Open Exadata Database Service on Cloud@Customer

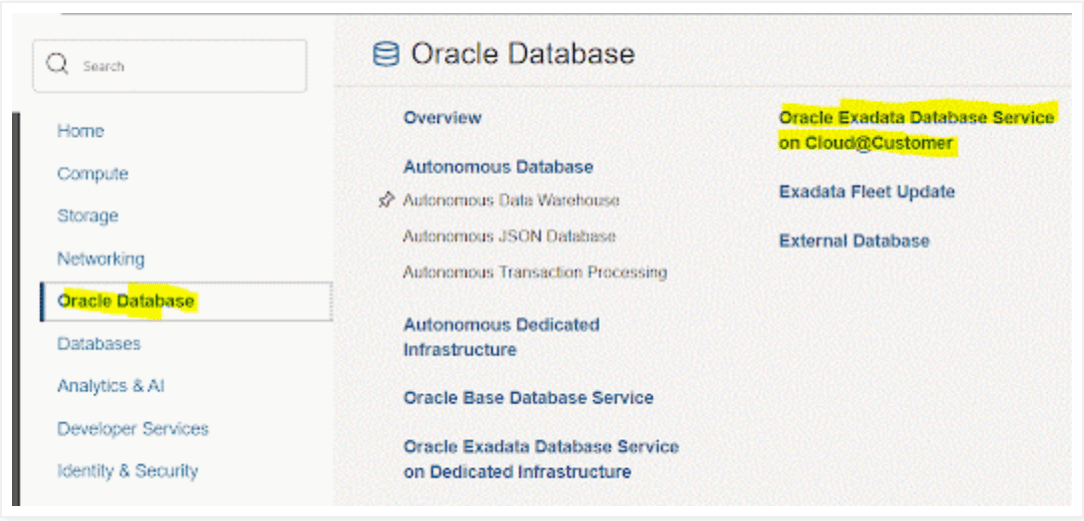click(x=916, y=131)
